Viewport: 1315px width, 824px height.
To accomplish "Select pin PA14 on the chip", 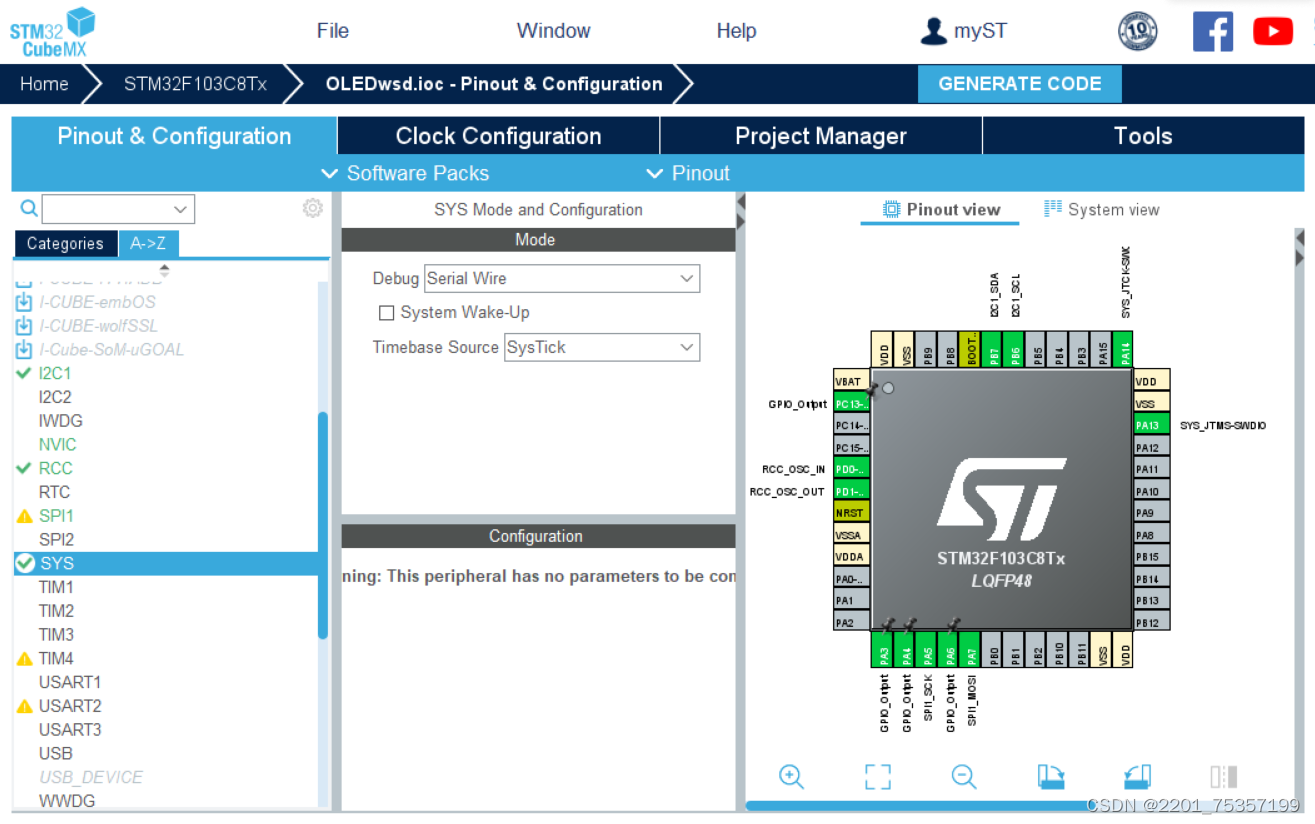I will (x=1126, y=351).
